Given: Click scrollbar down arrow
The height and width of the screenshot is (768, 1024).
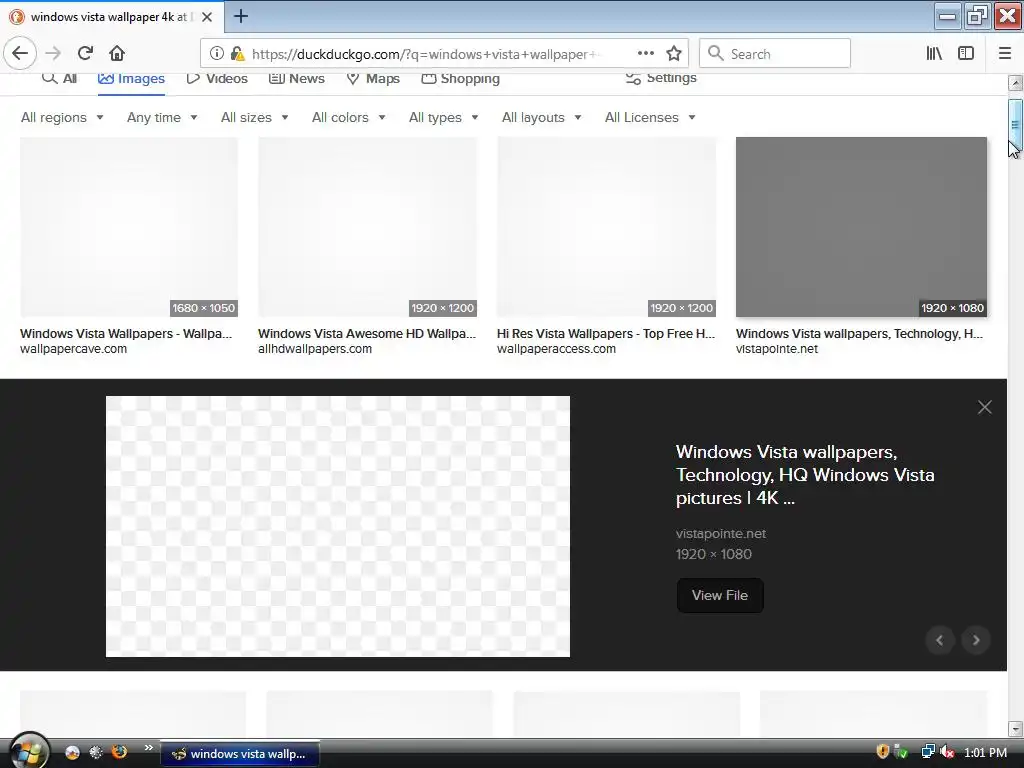Looking at the screenshot, I should click(x=1015, y=728).
